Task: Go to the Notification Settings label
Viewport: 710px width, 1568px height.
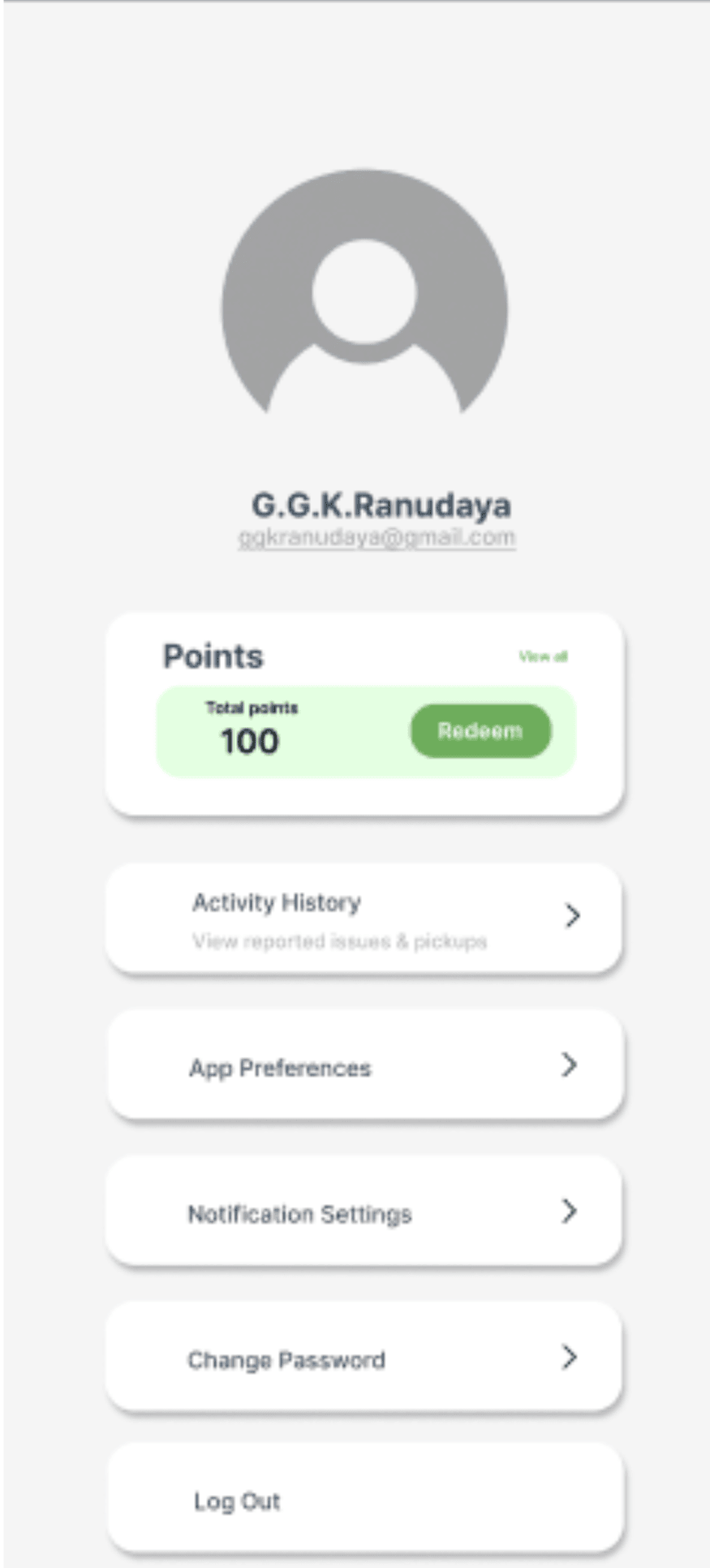Action: pyautogui.click(x=299, y=1214)
